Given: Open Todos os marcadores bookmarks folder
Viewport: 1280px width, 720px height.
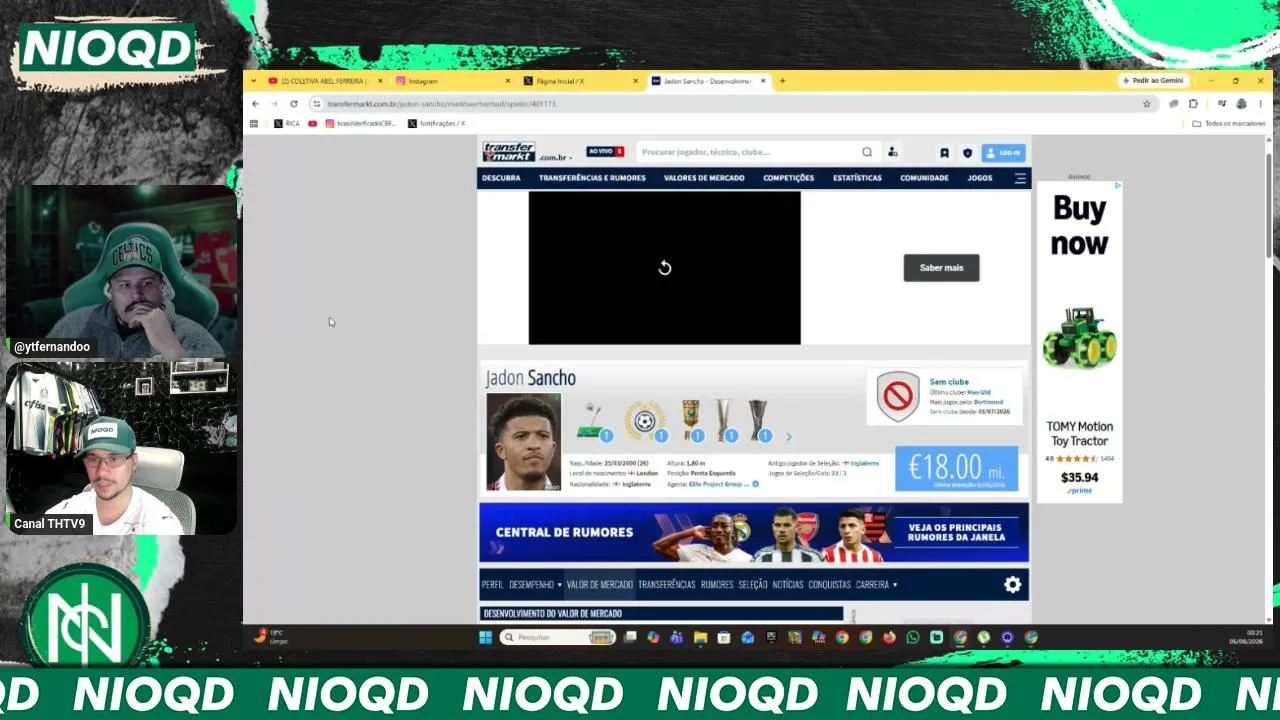Looking at the screenshot, I should pos(1230,124).
